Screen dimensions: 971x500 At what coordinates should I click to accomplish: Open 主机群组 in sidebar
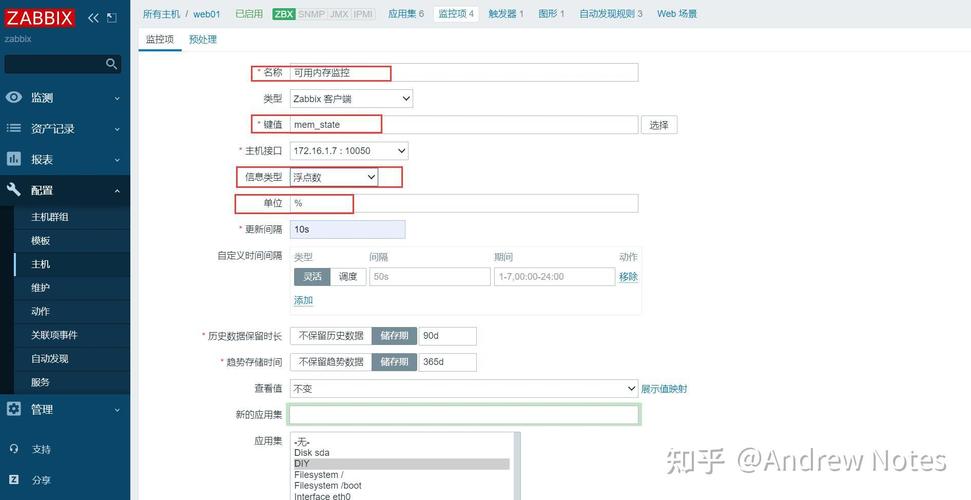50,217
